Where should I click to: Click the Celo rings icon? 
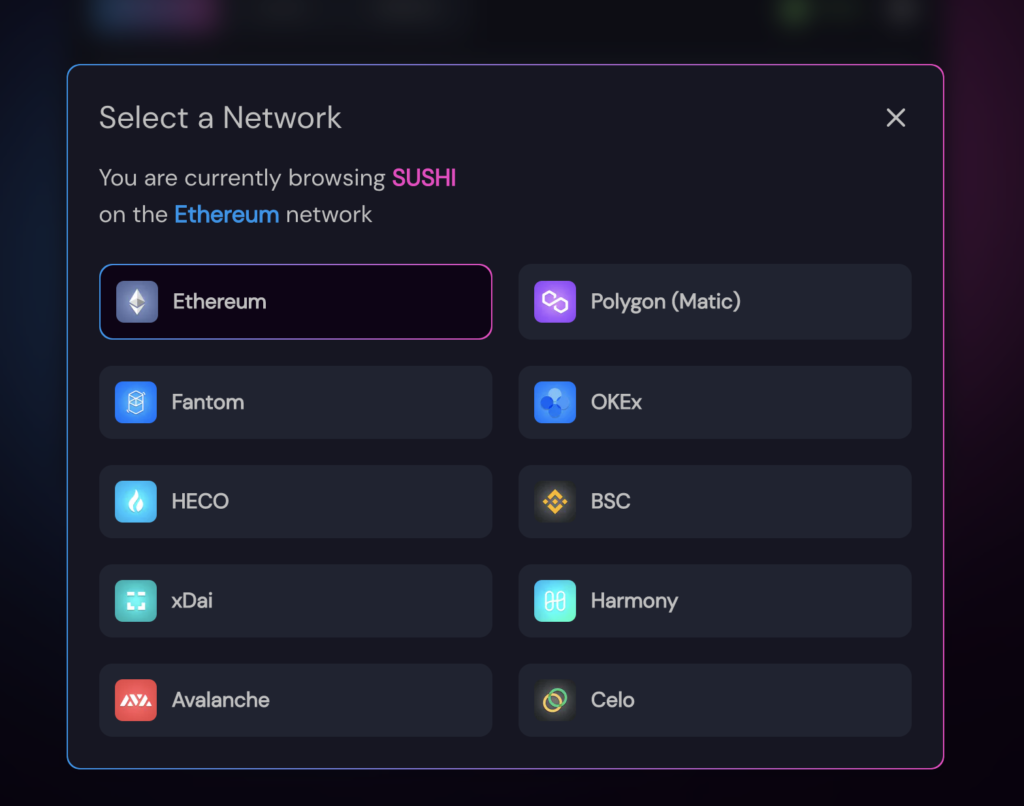(x=555, y=700)
